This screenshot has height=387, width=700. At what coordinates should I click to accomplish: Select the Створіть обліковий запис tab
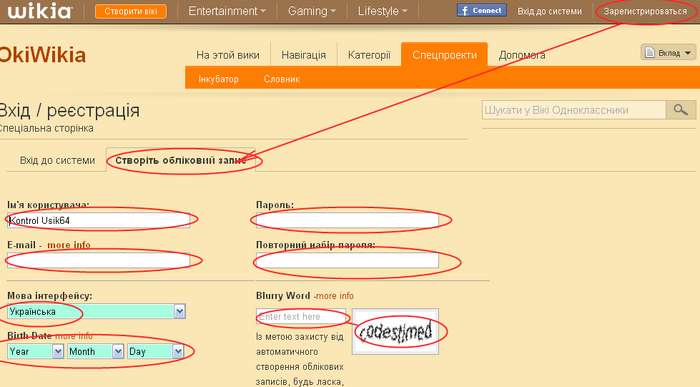(181, 160)
